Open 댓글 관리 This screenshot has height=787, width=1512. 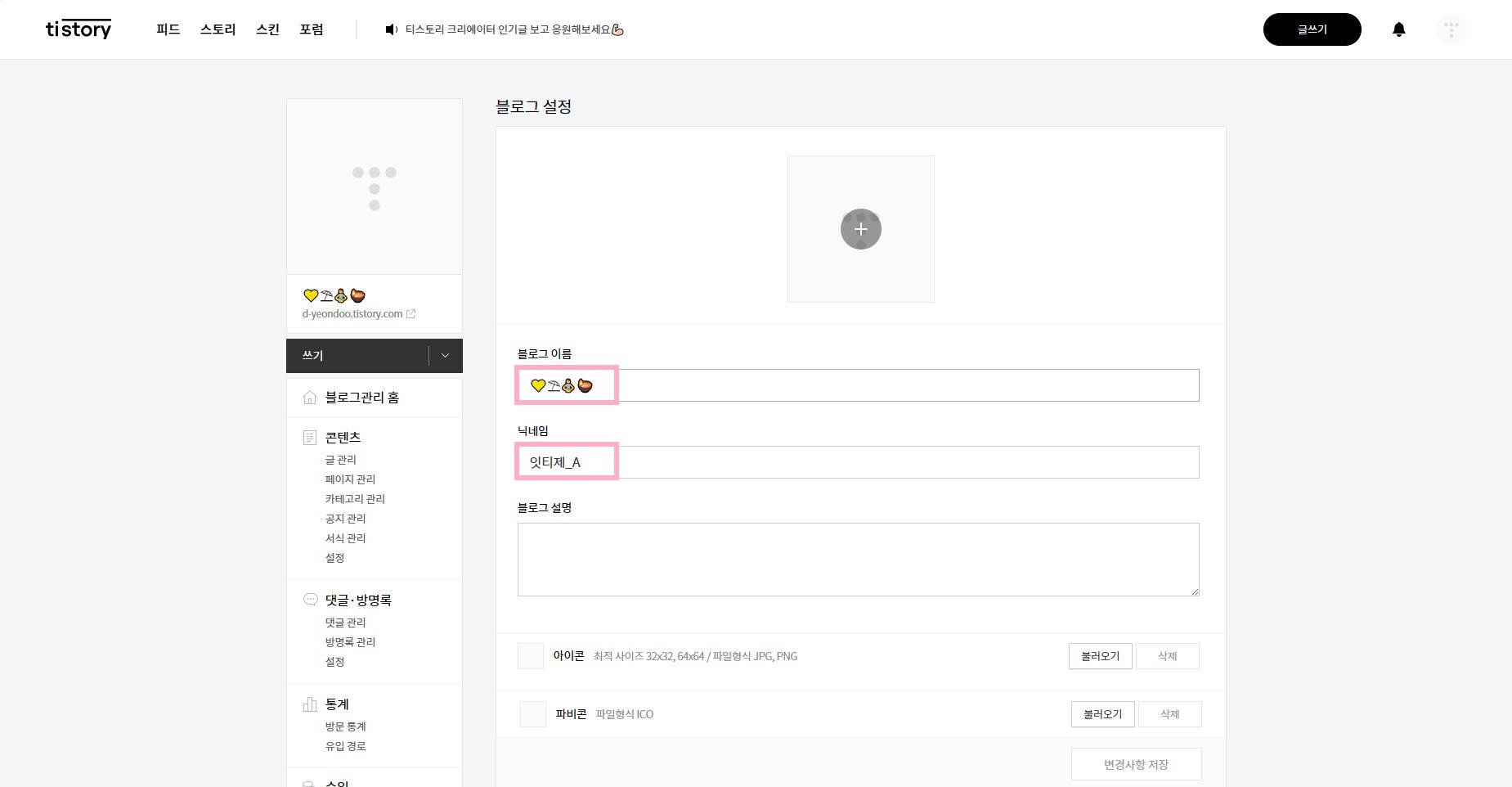[x=345, y=623]
